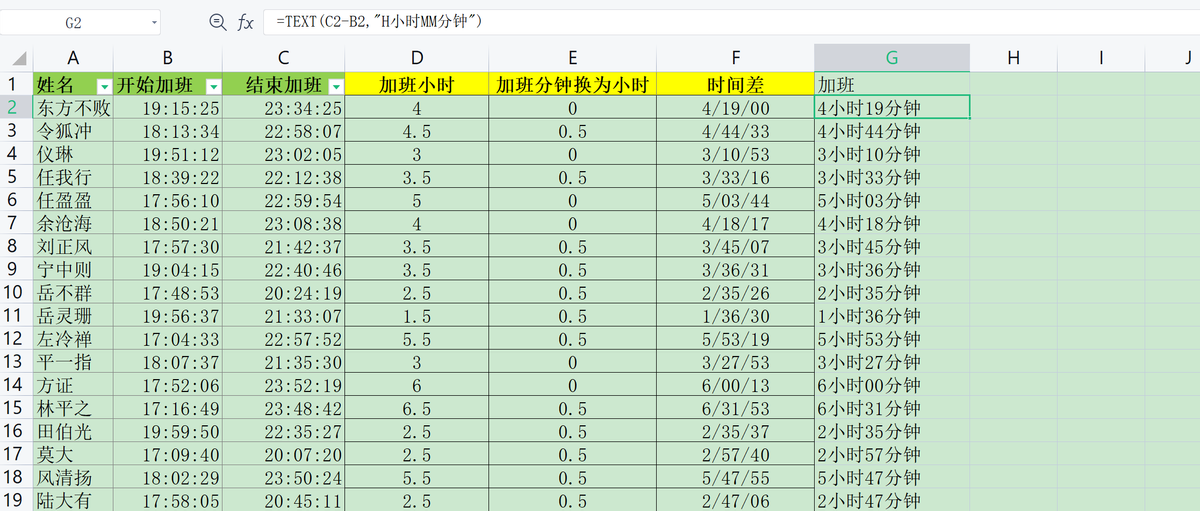Viewport: 1200px width, 511px height.
Task: Click result cell 5小时03分钟
Action: click(x=892, y=200)
